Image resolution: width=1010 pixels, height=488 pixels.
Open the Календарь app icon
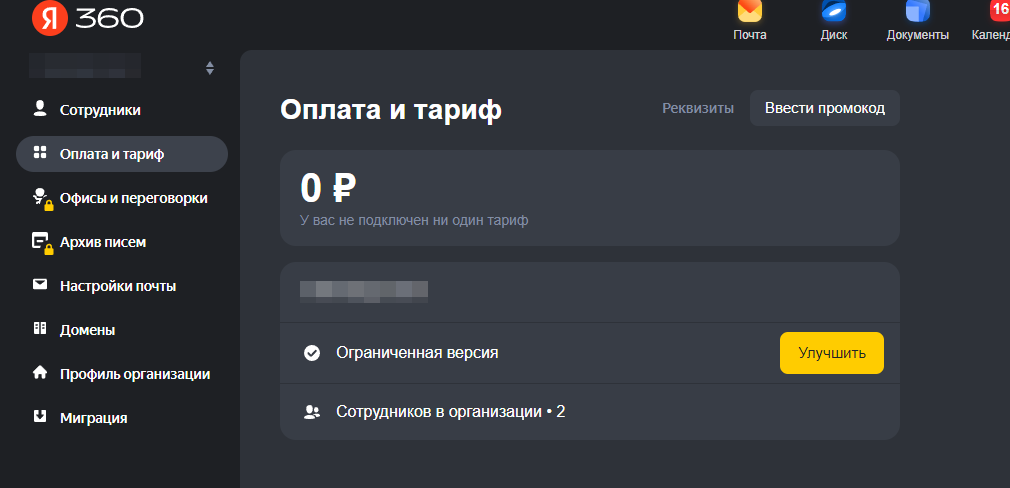[x=999, y=12]
